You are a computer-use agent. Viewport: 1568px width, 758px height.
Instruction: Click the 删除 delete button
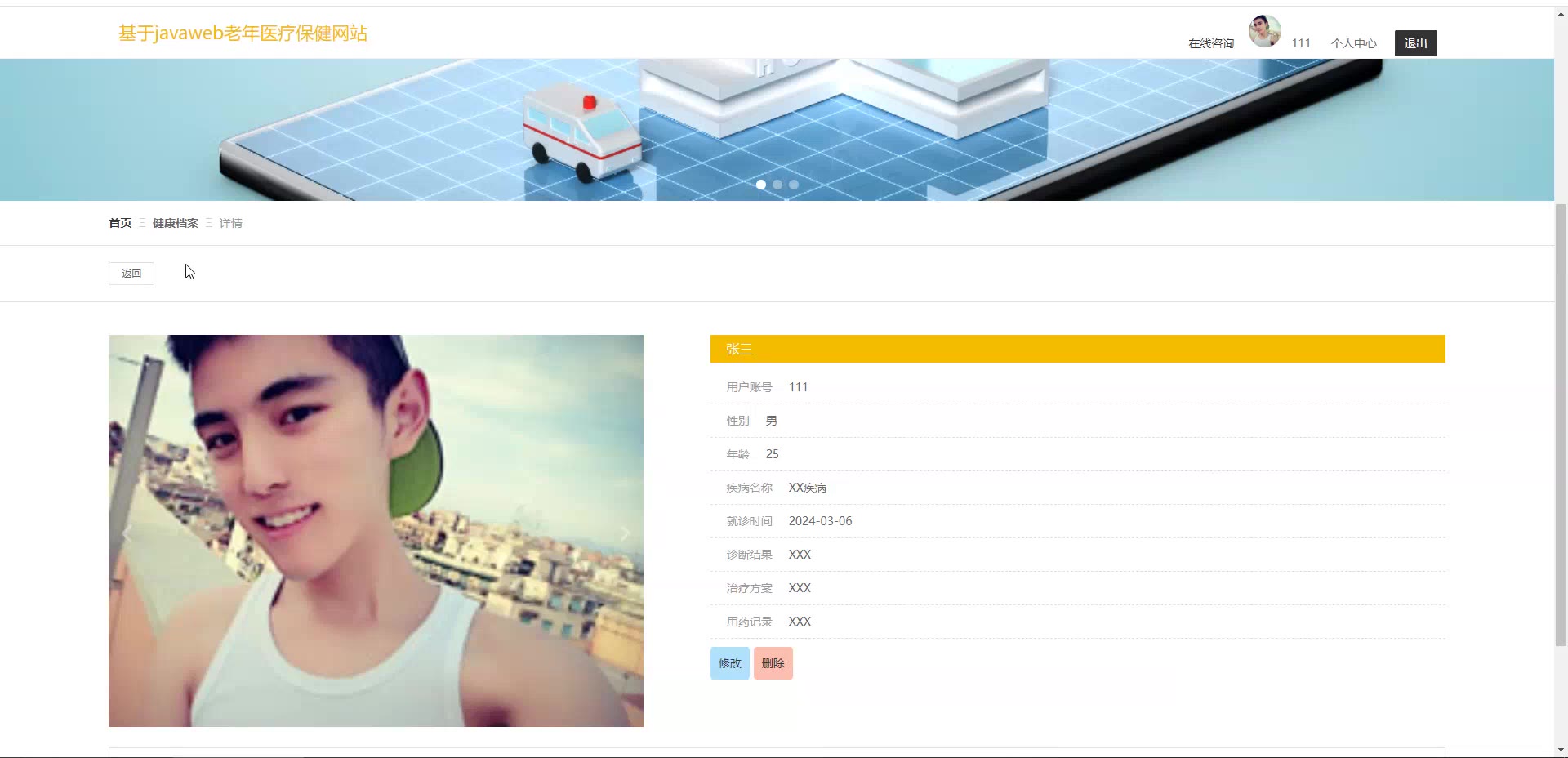click(x=773, y=663)
